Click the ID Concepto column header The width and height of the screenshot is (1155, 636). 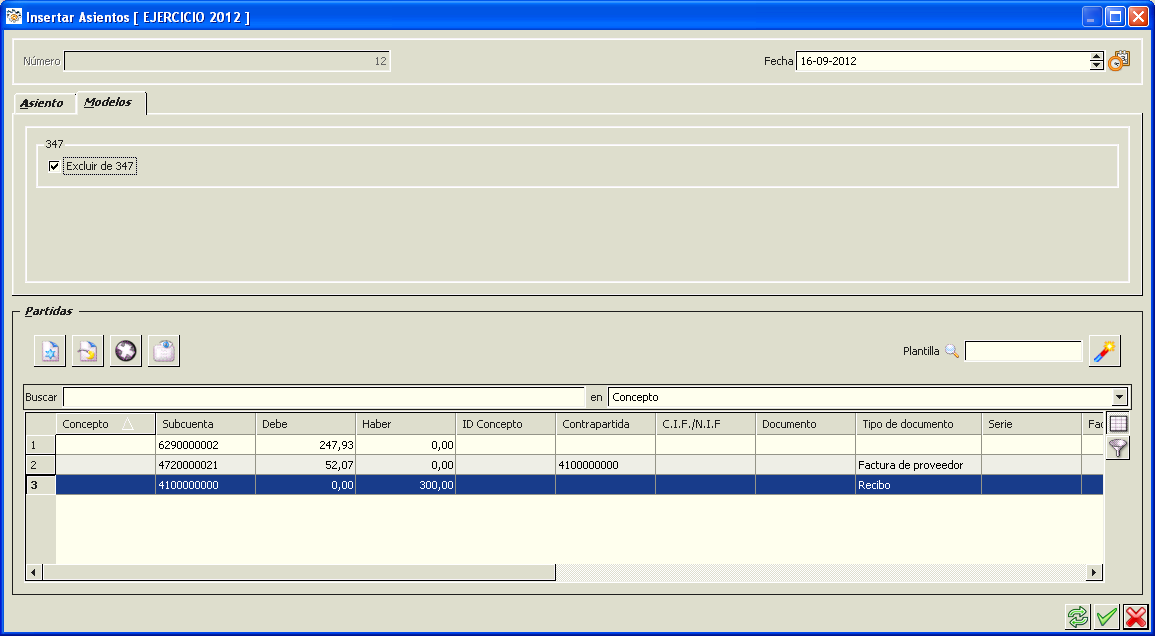coord(505,424)
